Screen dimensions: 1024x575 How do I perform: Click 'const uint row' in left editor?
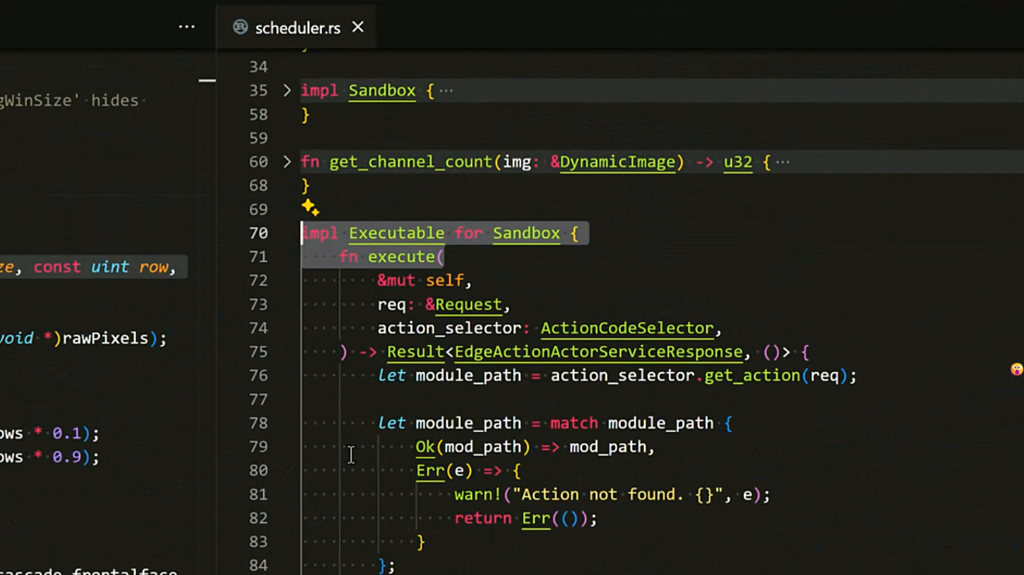101,267
